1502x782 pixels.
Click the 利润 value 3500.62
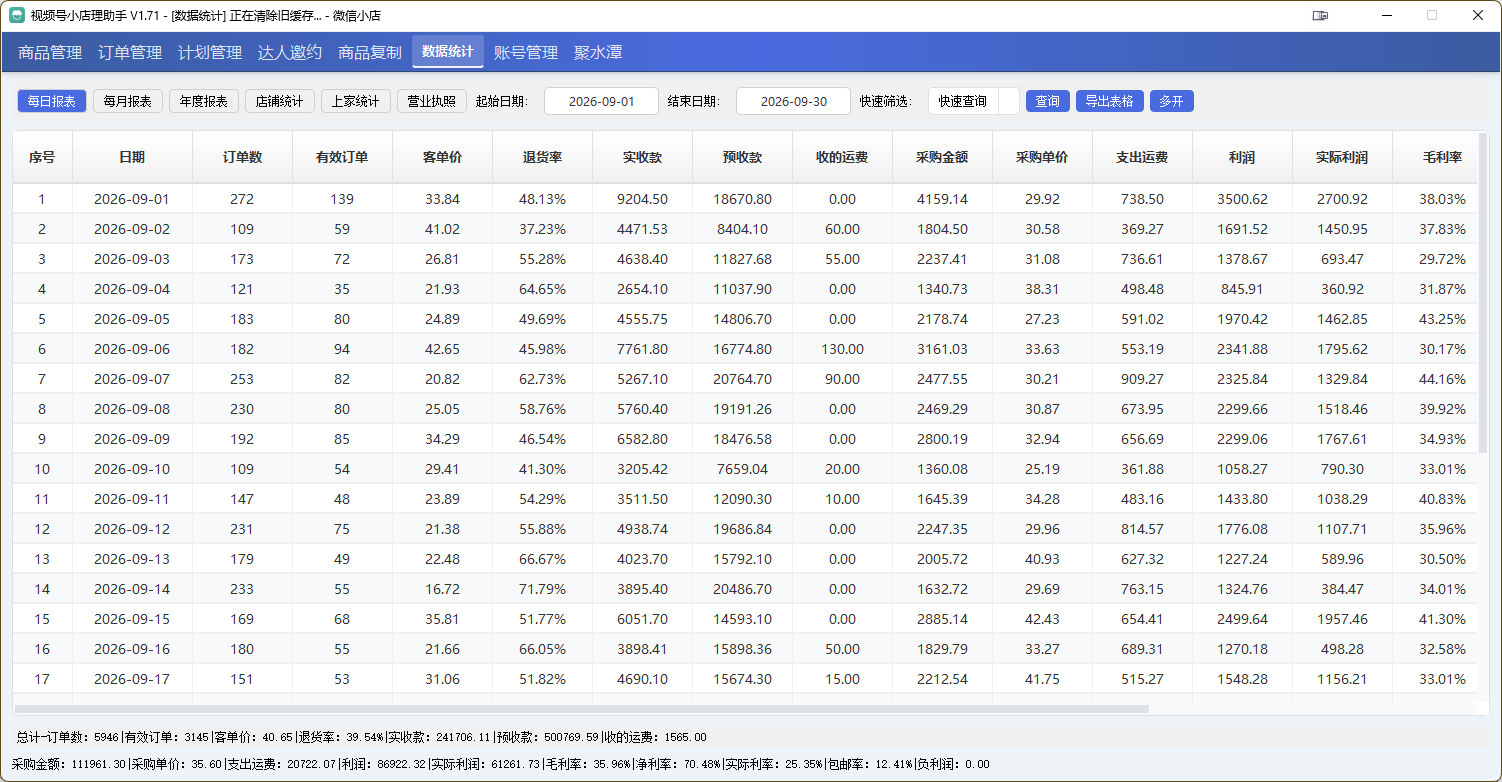pos(1242,199)
